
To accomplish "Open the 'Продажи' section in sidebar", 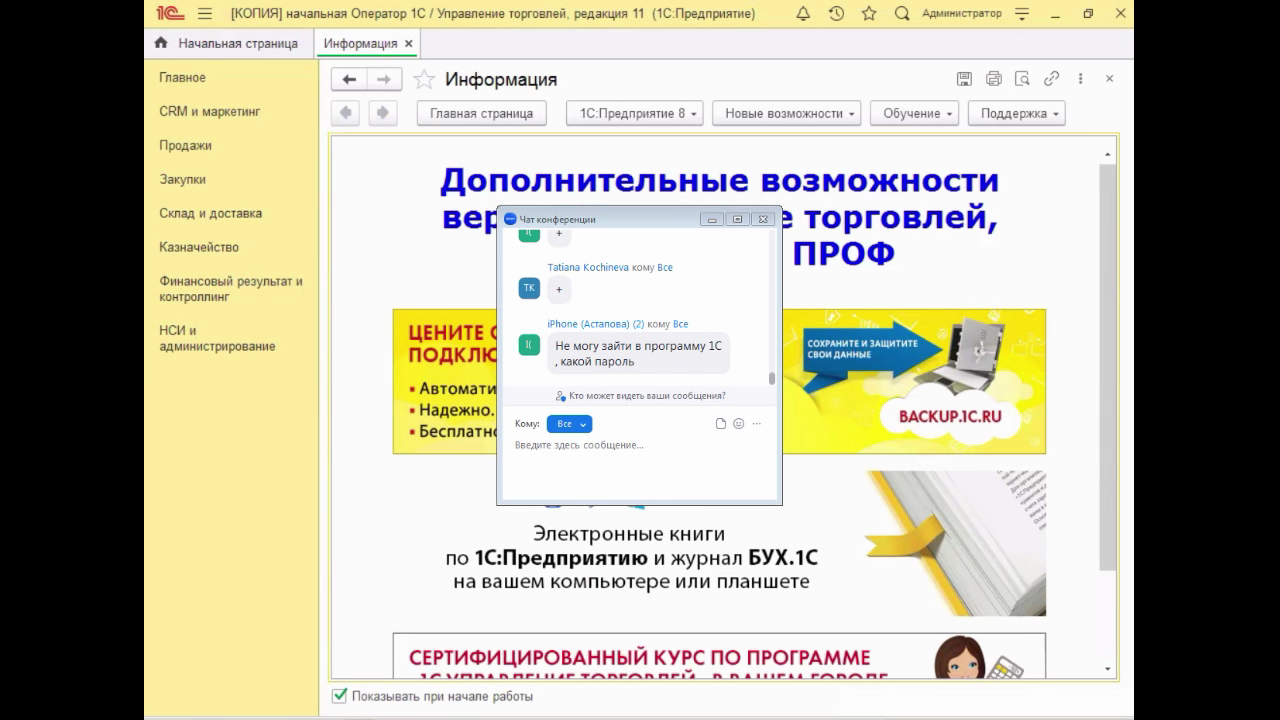I will [x=185, y=146].
